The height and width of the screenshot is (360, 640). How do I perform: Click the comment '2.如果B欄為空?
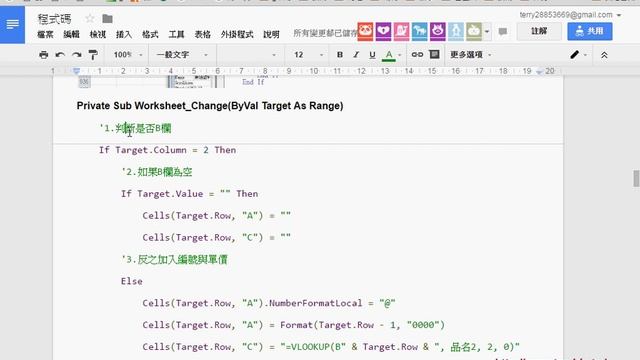[x=156, y=172]
